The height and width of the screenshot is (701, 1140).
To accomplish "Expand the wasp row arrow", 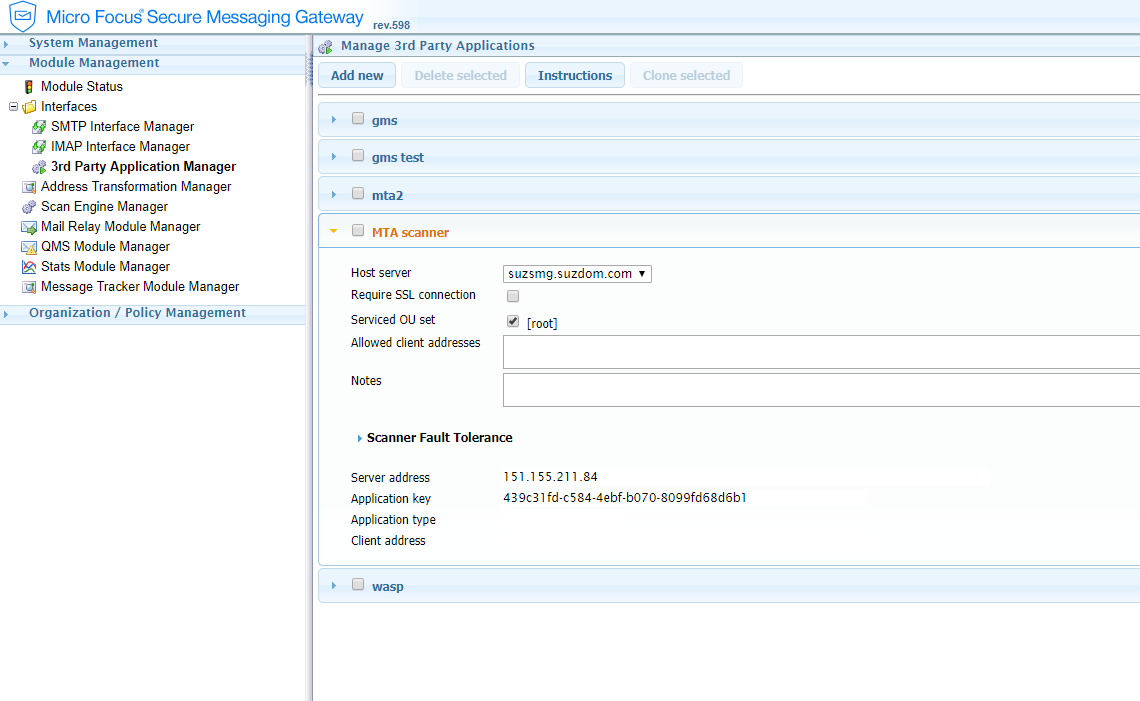I will coord(334,585).
